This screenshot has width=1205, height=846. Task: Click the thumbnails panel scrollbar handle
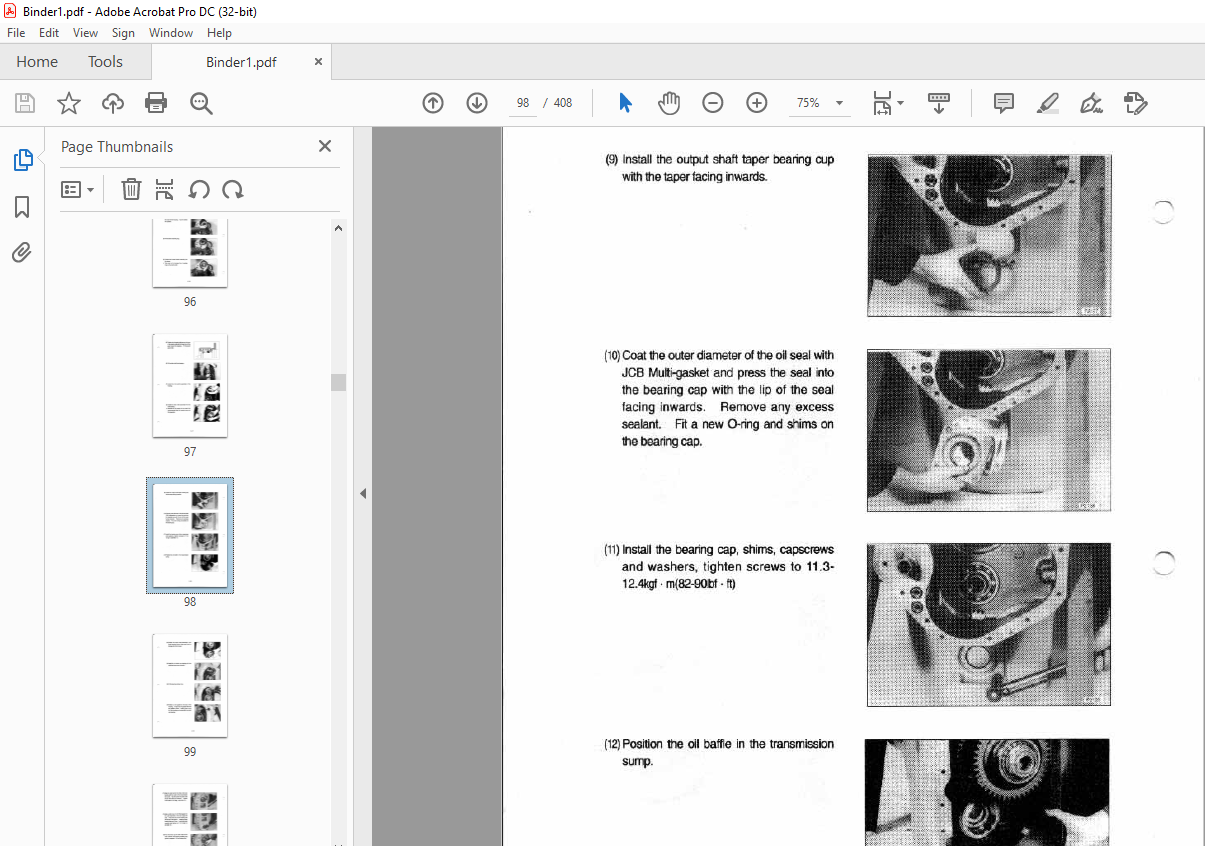pos(339,382)
